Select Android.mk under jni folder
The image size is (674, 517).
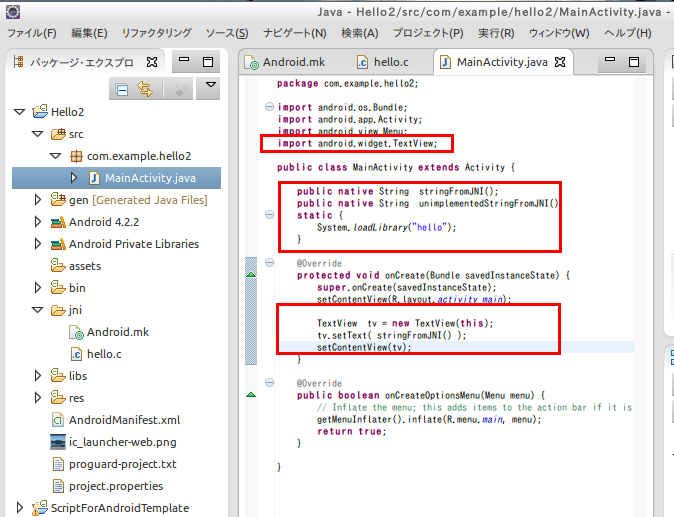pos(118,332)
